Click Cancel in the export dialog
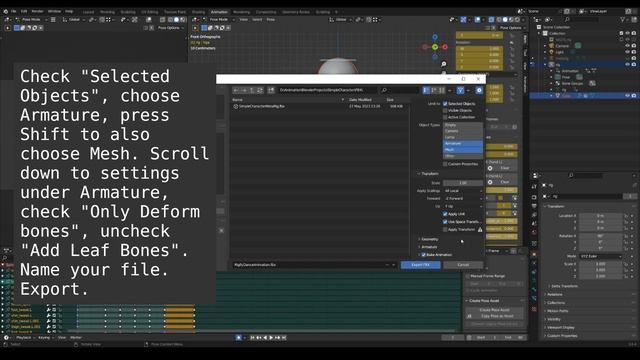This screenshot has width=640, height=360. click(463, 265)
